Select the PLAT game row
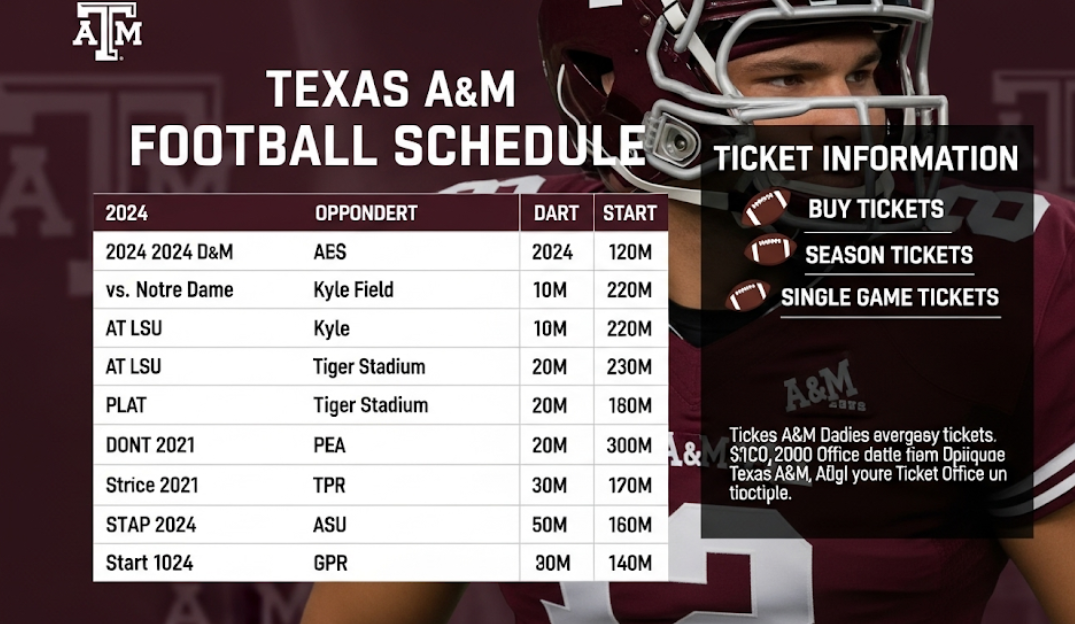Image resolution: width=1075 pixels, height=624 pixels. [127, 405]
